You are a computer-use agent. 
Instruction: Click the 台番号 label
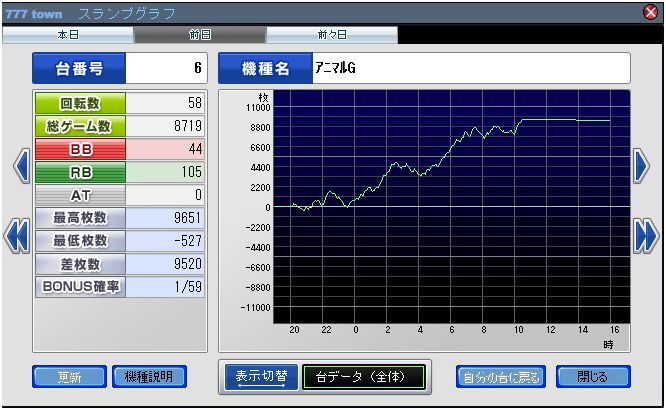coord(79,68)
